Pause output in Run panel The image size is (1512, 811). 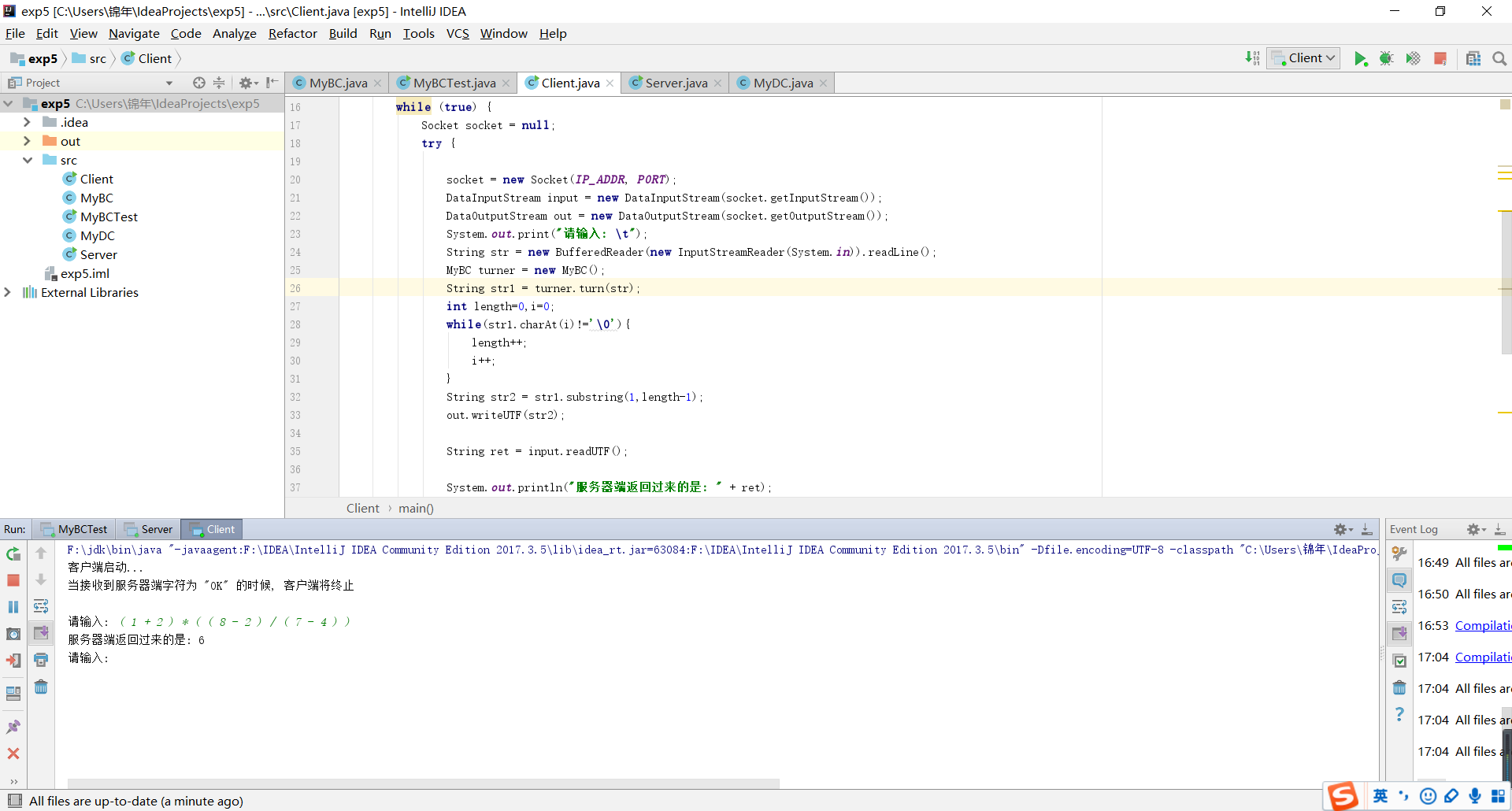coord(13,607)
